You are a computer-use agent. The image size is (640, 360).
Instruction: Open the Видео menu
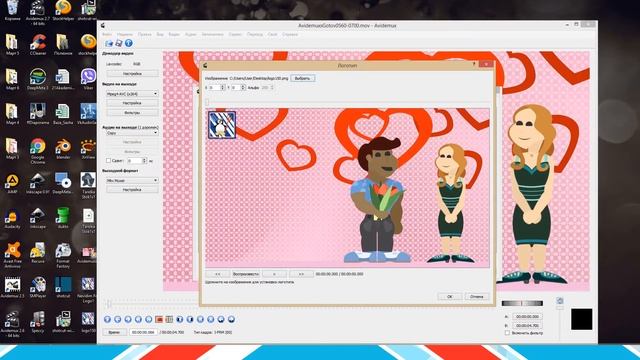point(174,35)
